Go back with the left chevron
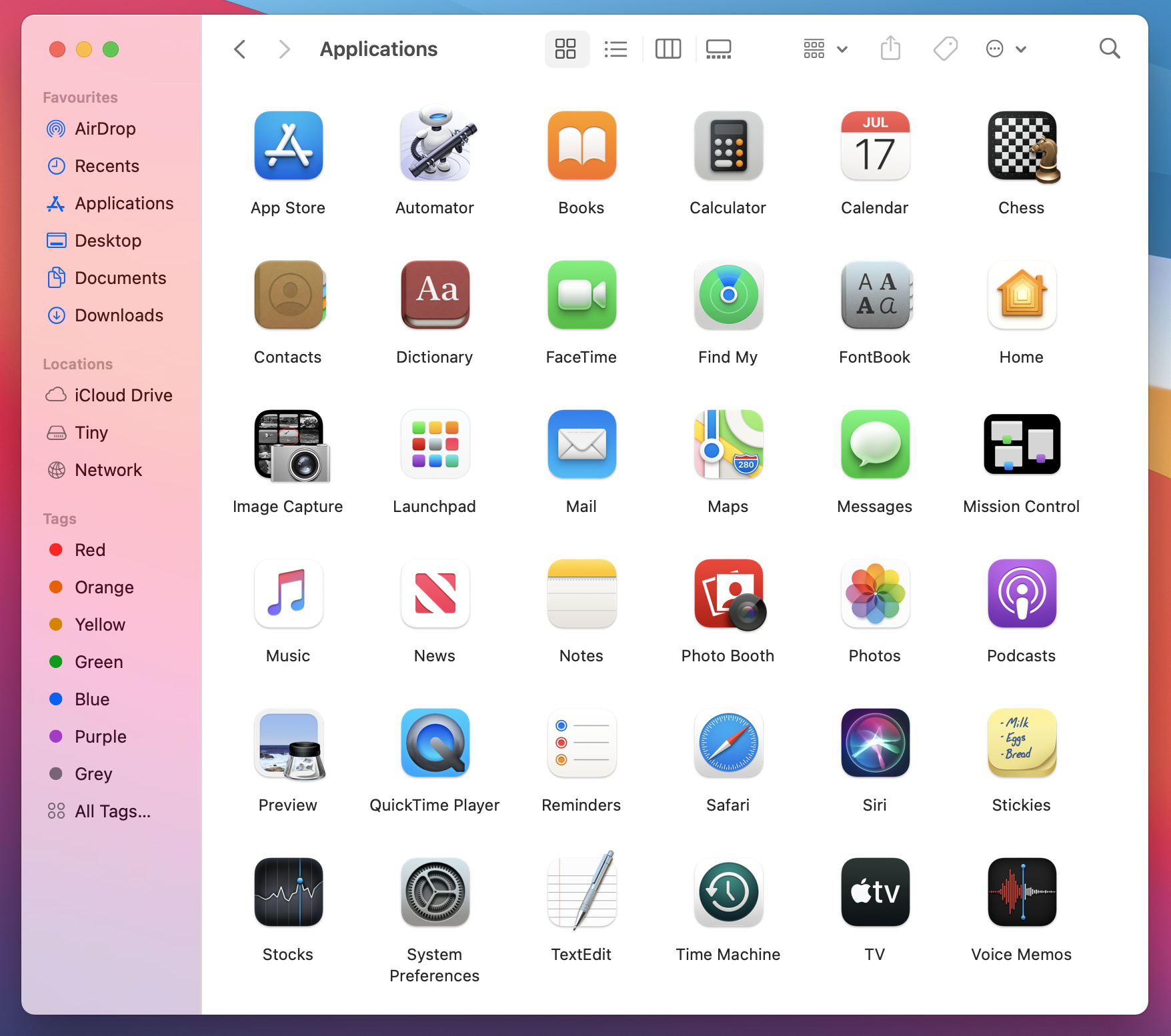 coord(241,49)
